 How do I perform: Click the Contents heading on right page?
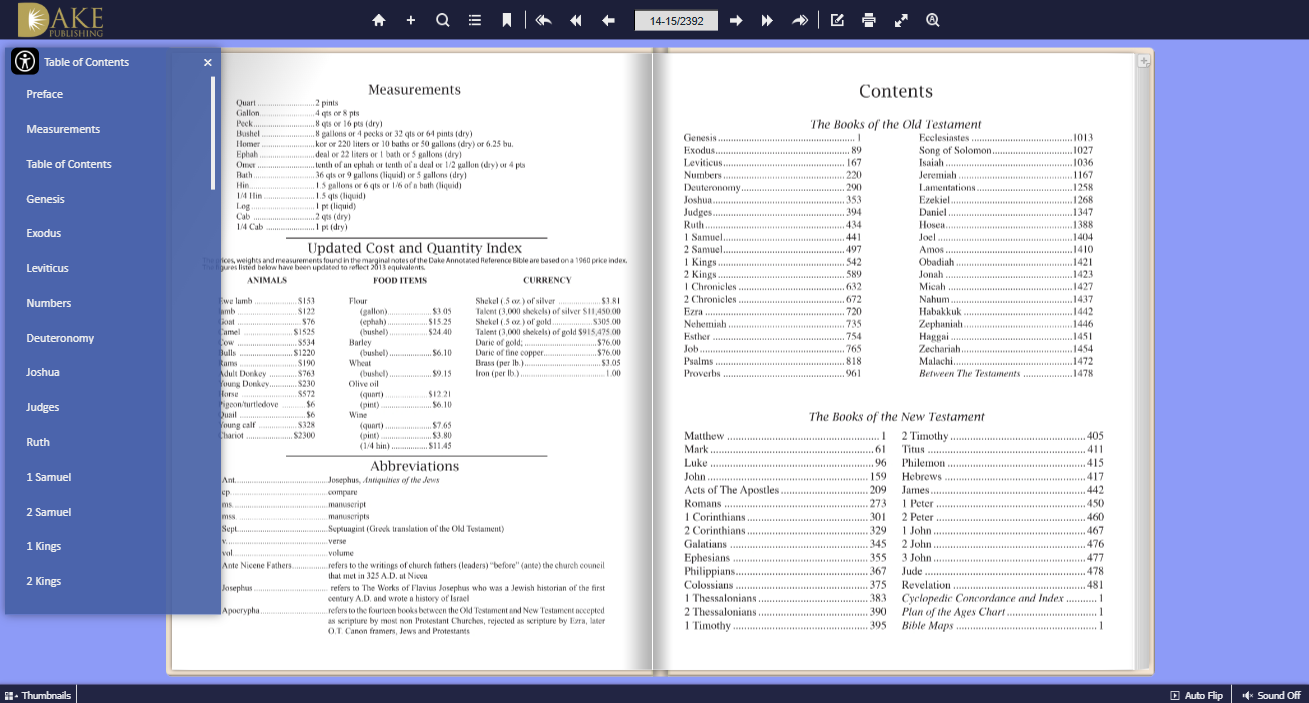(x=896, y=91)
